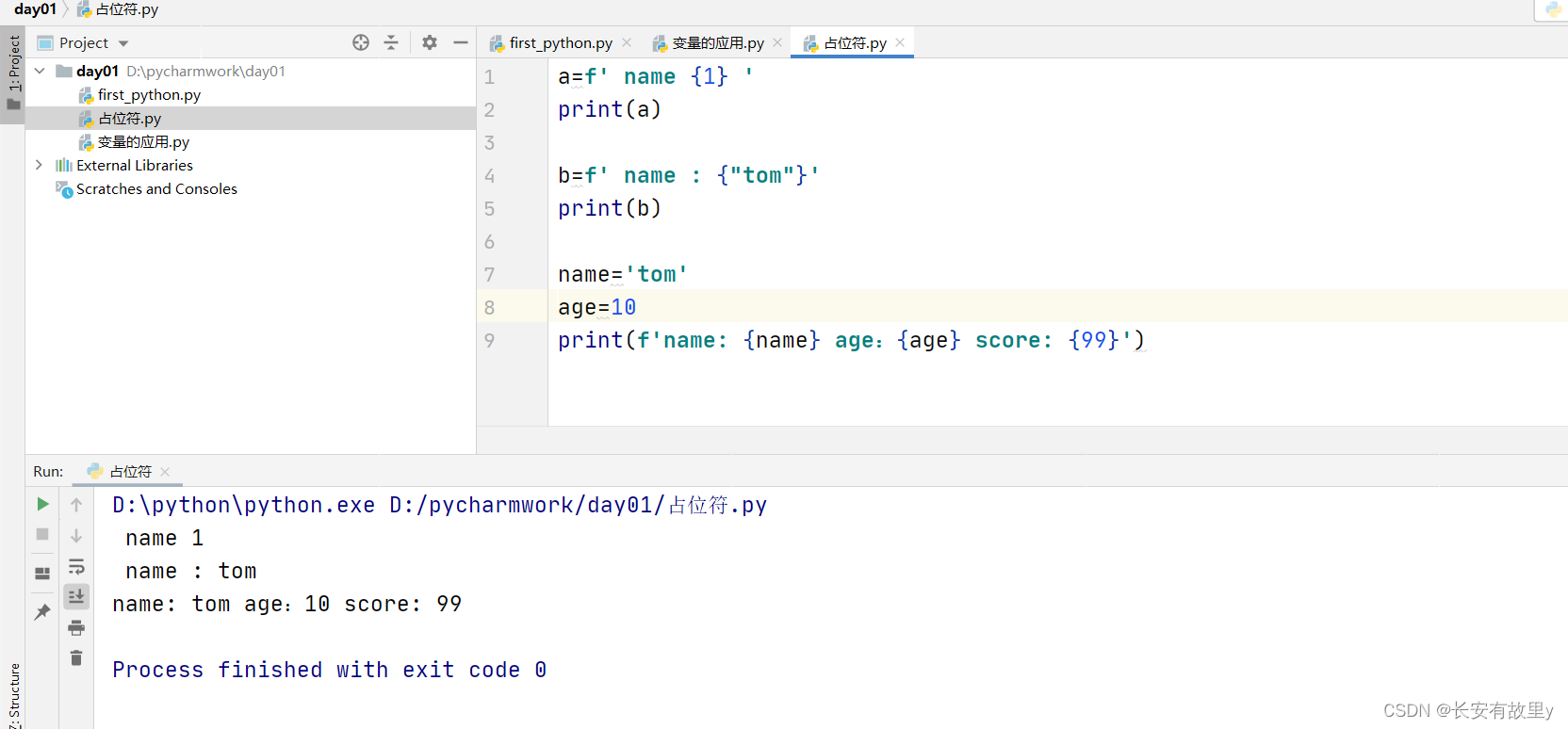Toggle soft-wrap in the Run console

[x=76, y=566]
